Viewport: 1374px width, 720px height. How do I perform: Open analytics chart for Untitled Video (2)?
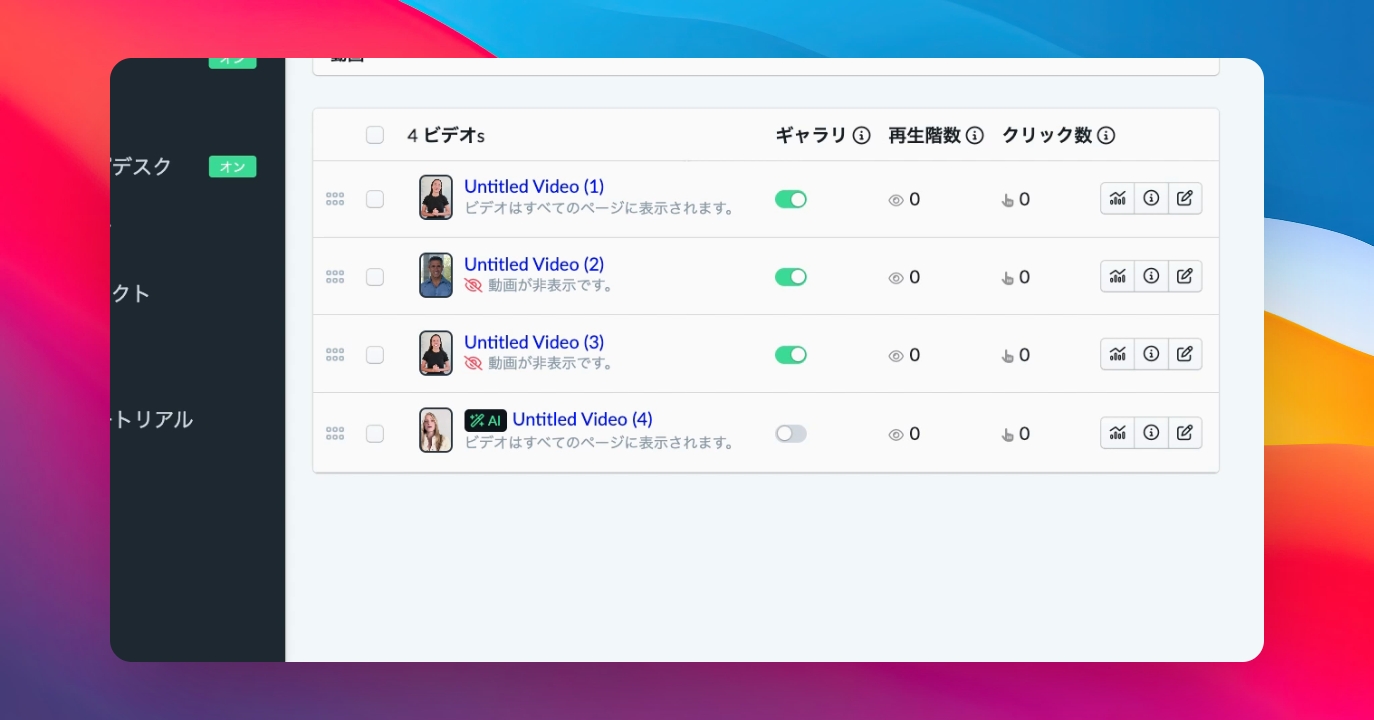[x=1118, y=276]
